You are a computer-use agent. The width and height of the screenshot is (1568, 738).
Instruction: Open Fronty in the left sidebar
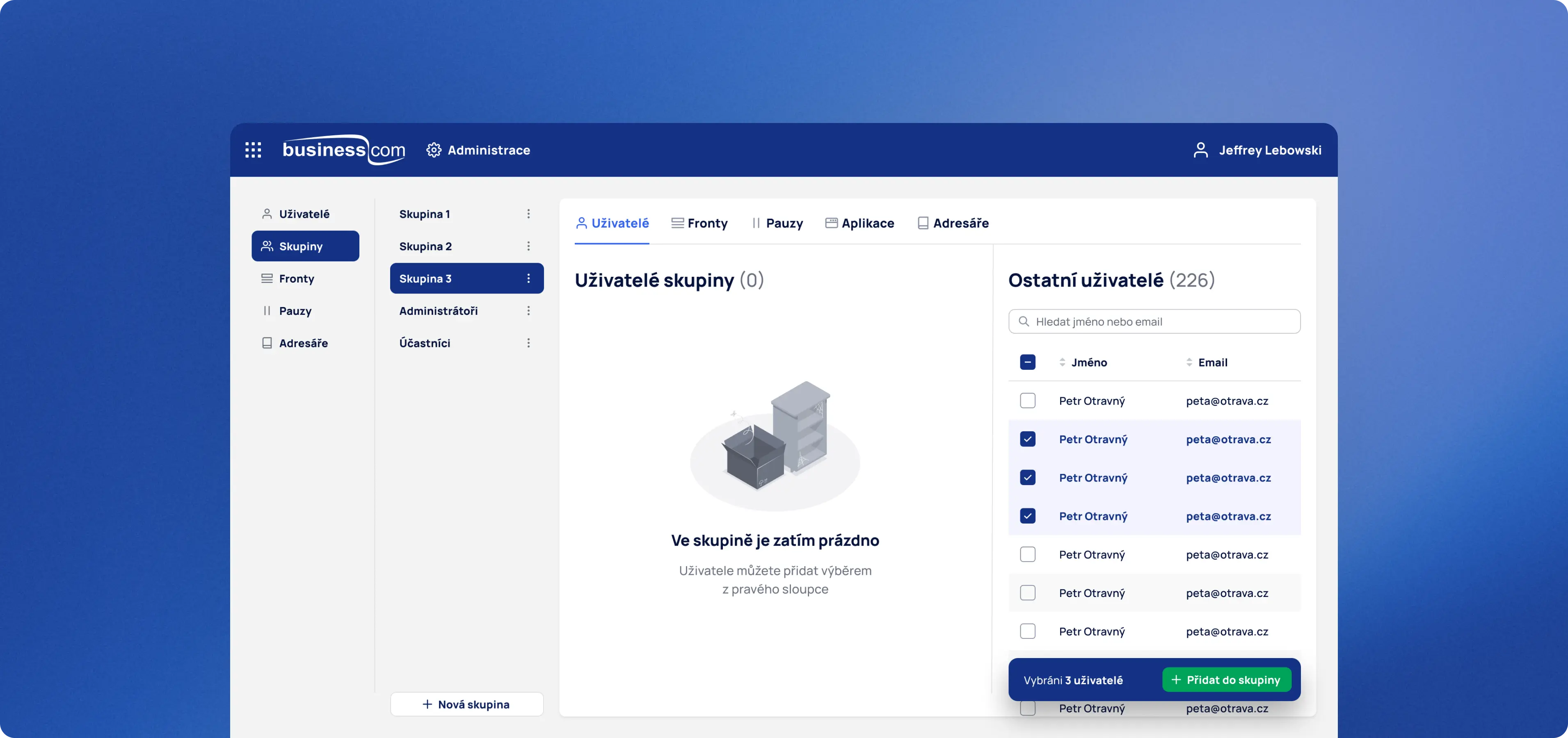(305, 279)
